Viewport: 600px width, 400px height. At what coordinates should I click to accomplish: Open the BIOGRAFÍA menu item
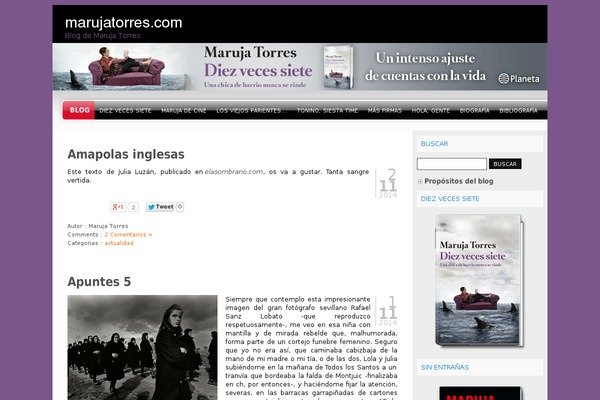[x=474, y=111]
